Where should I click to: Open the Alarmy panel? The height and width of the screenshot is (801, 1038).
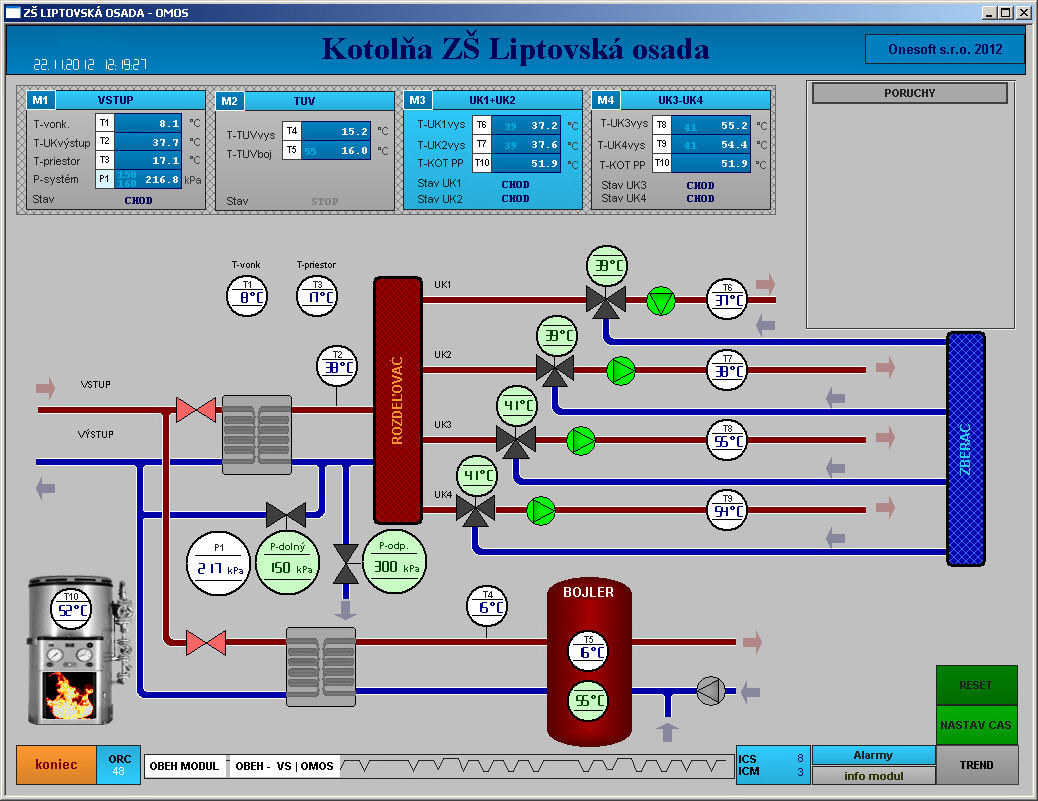tap(873, 755)
